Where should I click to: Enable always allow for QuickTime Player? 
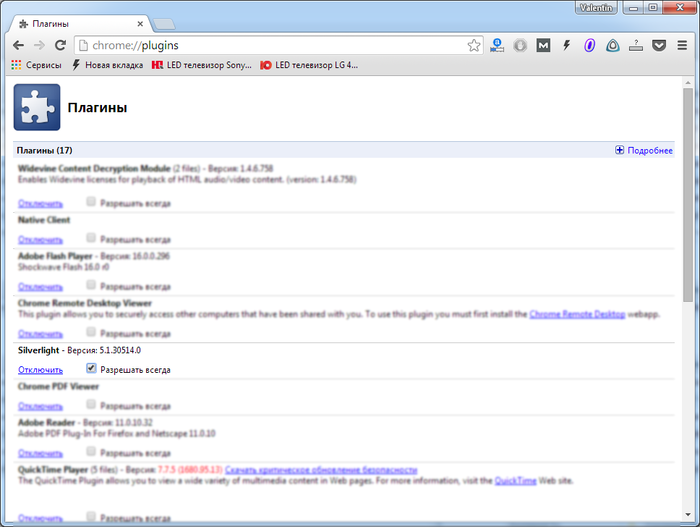click(x=91, y=517)
